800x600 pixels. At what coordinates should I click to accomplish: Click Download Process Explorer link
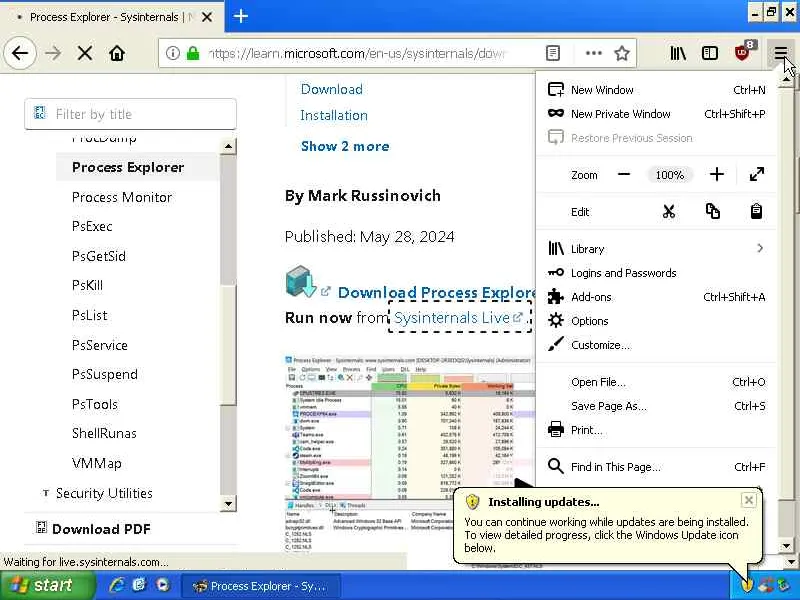pos(436,292)
